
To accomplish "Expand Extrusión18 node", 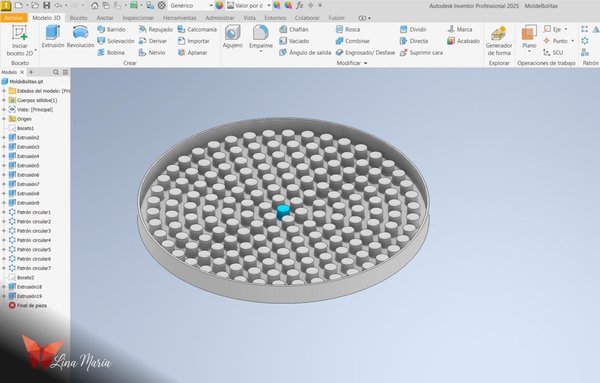I will click(x=4, y=287).
